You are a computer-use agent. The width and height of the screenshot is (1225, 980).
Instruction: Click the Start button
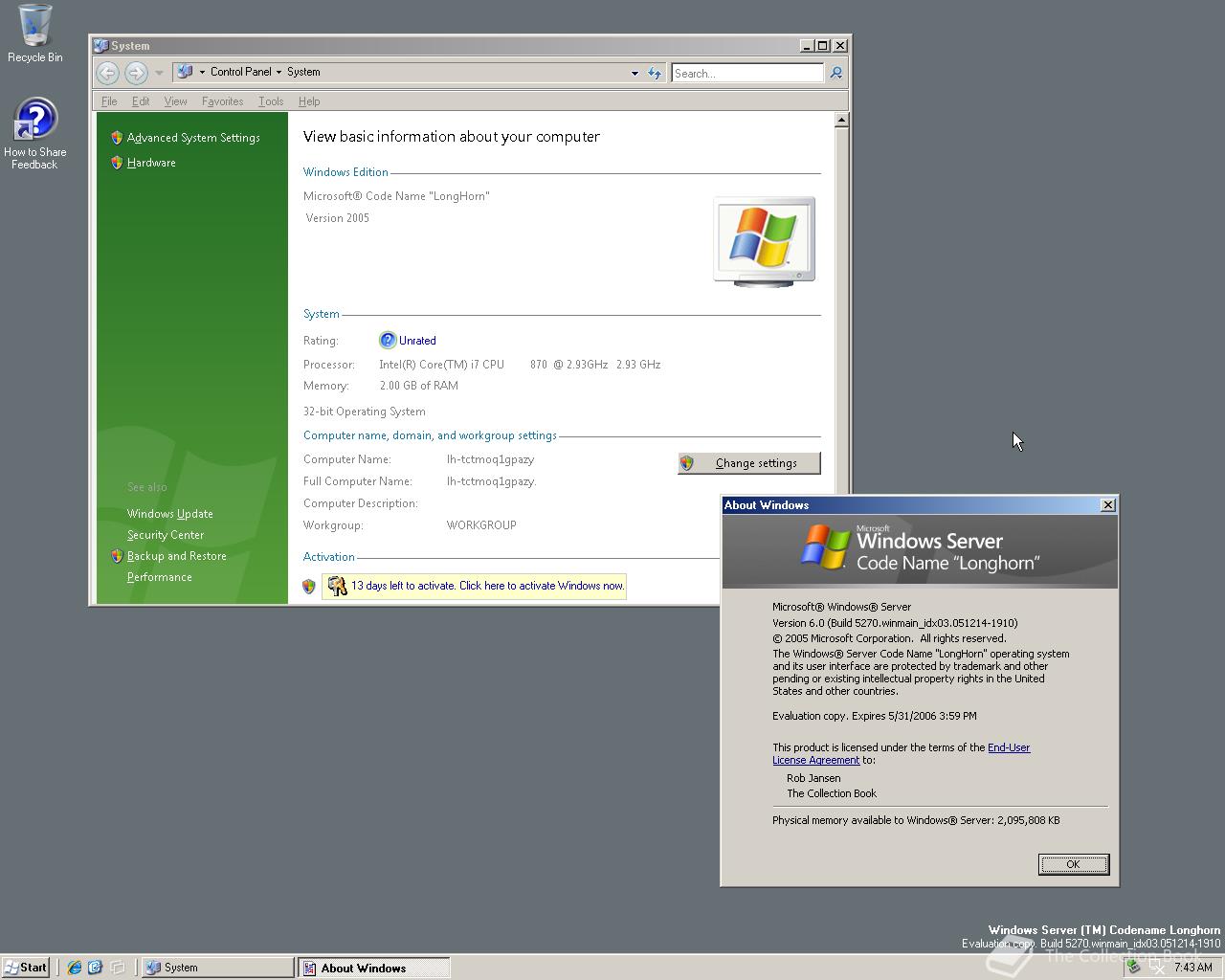pyautogui.click(x=26, y=968)
